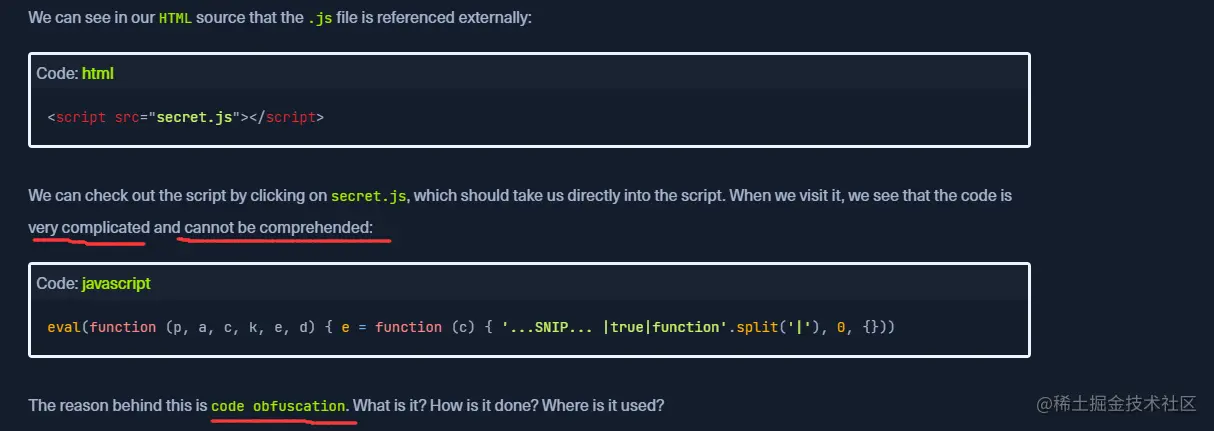Screen dimensions: 1214x431
Task: Click the eval keyword in the JavaScript snippet
Action: point(64,327)
